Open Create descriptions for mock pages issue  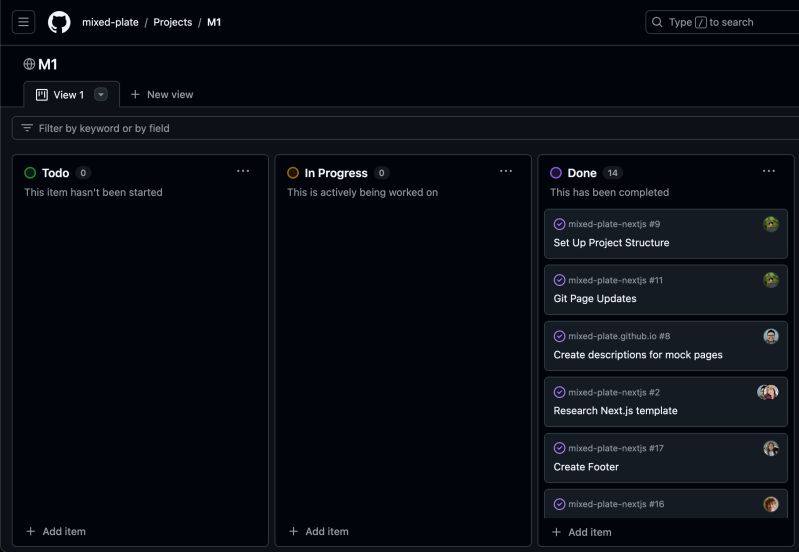click(638, 355)
